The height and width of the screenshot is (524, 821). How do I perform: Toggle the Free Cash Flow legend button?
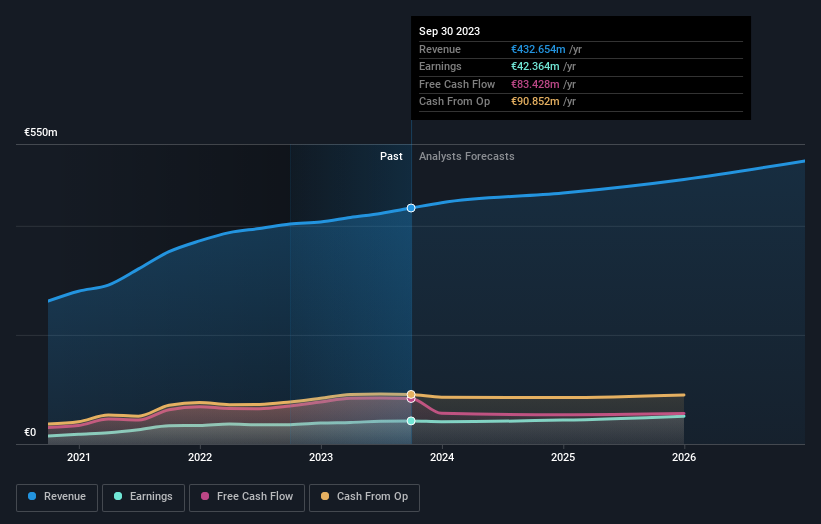247,497
